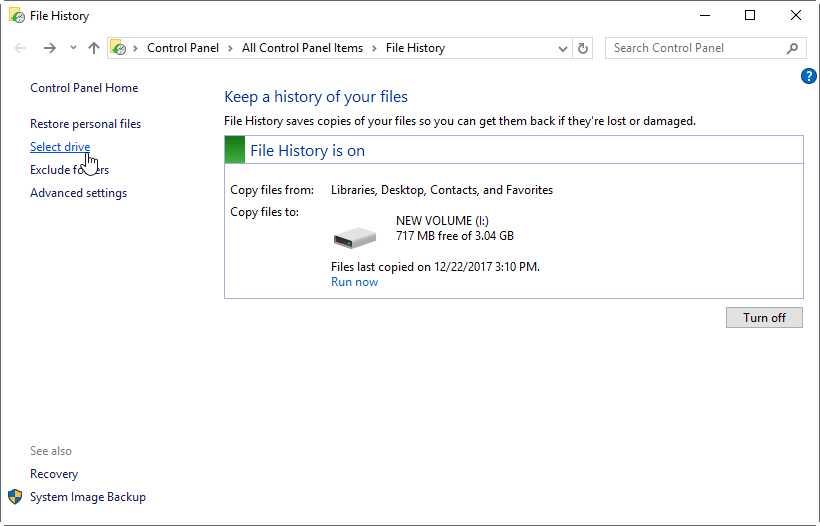Image resolution: width=820 pixels, height=526 pixels.
Task: Expand the chevron after Control Panel breadcrumb
Action: (229, 48)
